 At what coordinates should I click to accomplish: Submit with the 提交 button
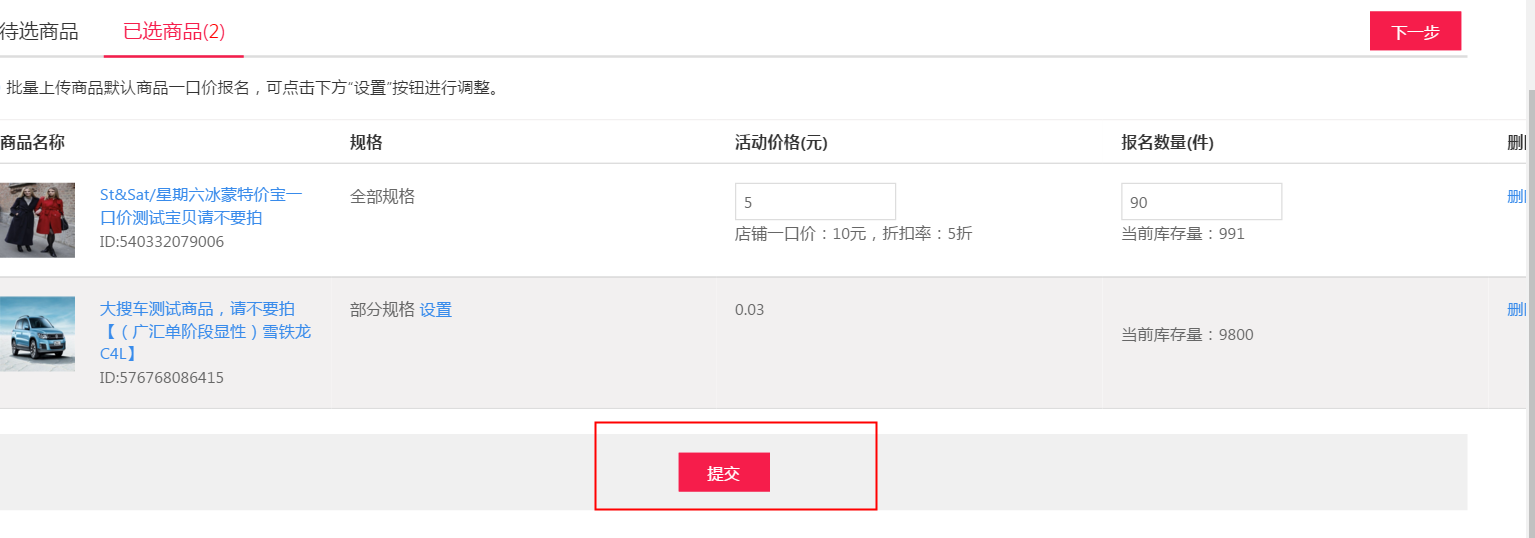coord(724,472)
